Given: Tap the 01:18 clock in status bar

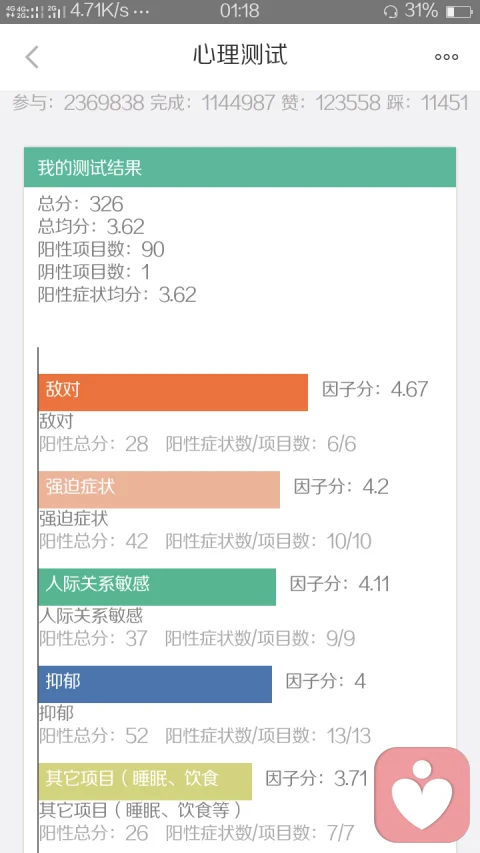Looking at the screenshot, I should [x=239, y=10].
